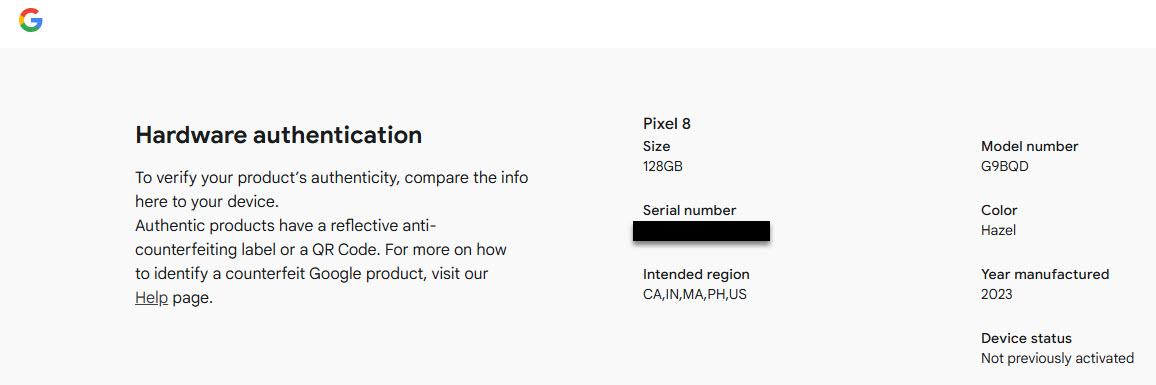Click the Model number label
The height and width of the screenshot is (385, 1156).
[x=1029, y=146]
